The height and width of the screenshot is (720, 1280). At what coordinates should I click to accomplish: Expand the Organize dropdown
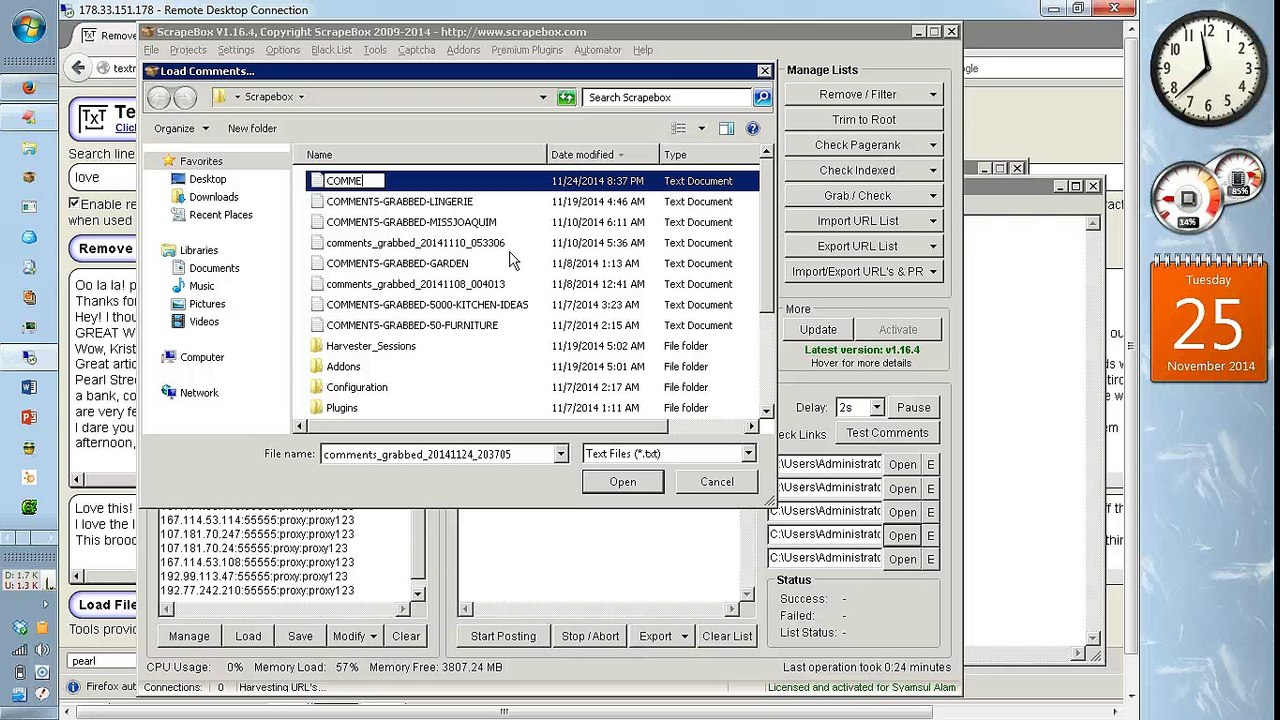pyautogui.click(x=181, y=128)
